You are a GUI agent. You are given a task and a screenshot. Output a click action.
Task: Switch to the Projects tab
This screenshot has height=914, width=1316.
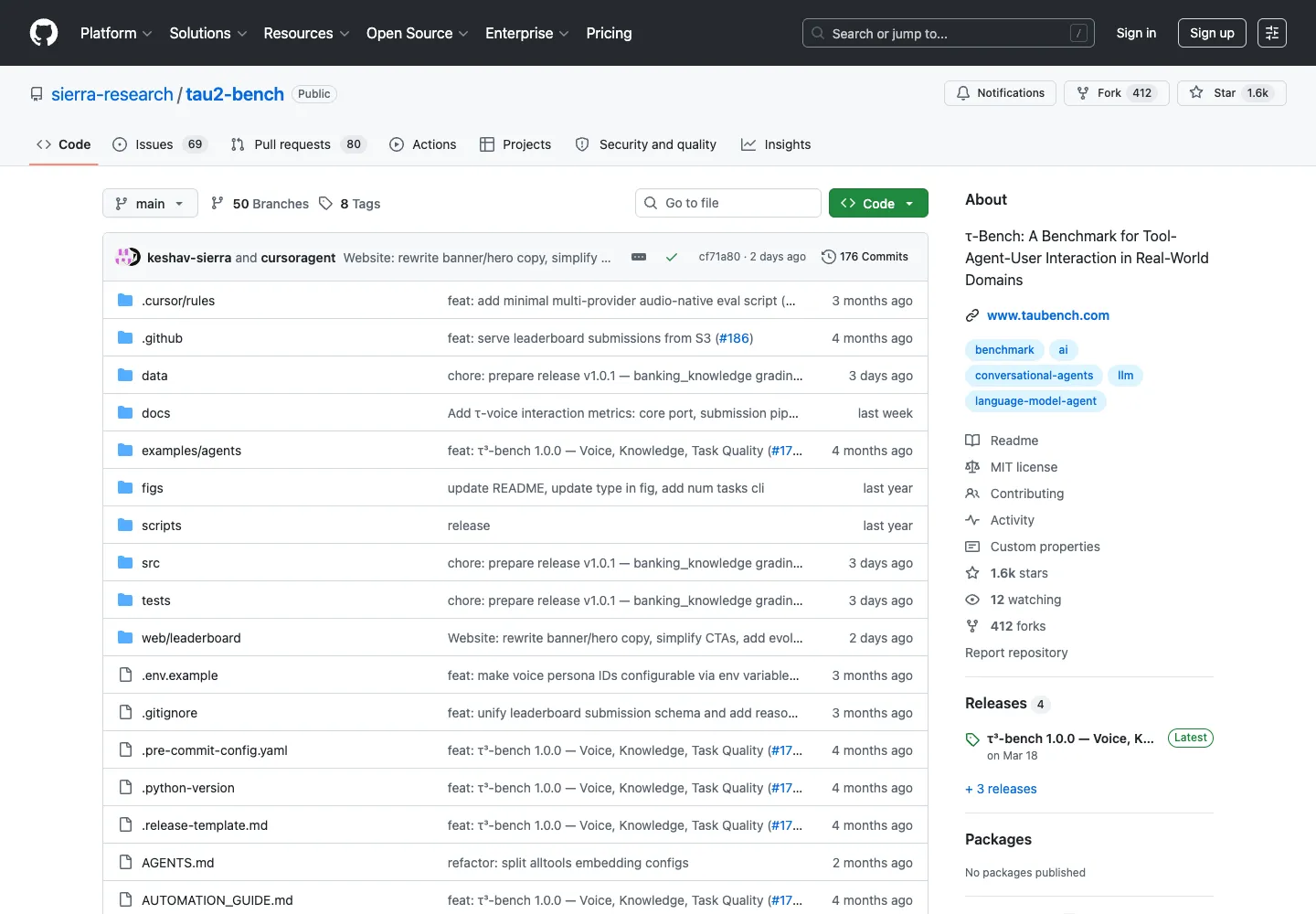[x=515, y=144]
